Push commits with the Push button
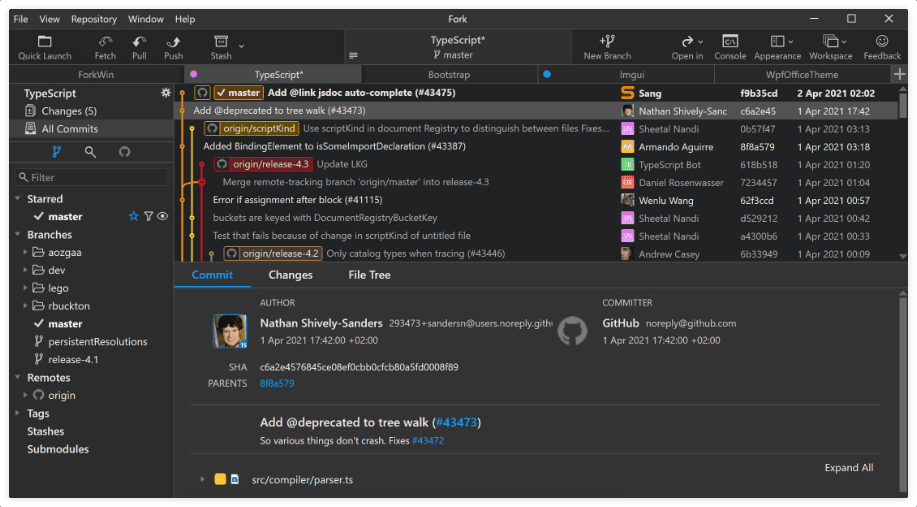917x507 pixels. (x=173, y=47)
